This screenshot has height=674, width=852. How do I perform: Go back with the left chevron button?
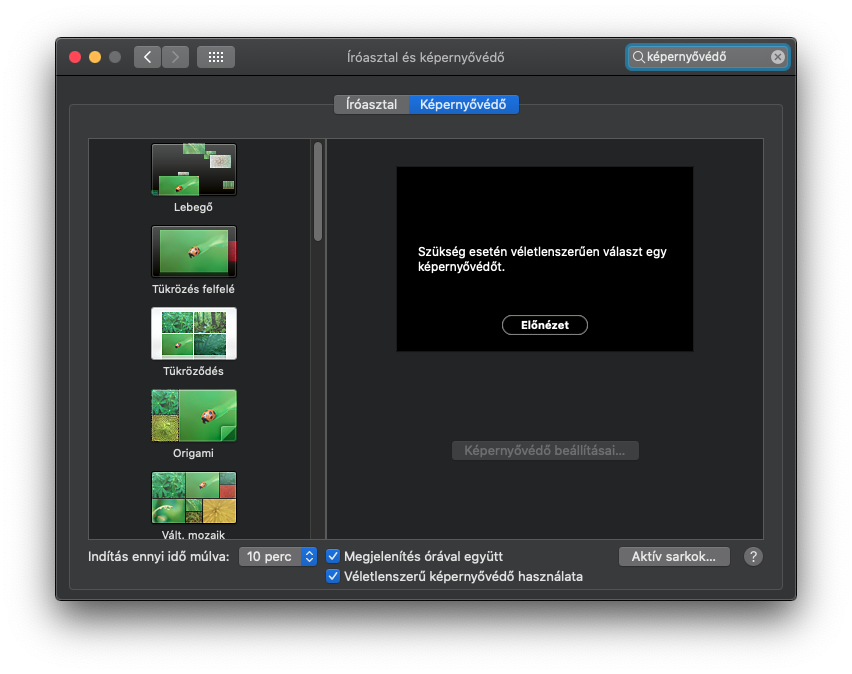(147, 57)
